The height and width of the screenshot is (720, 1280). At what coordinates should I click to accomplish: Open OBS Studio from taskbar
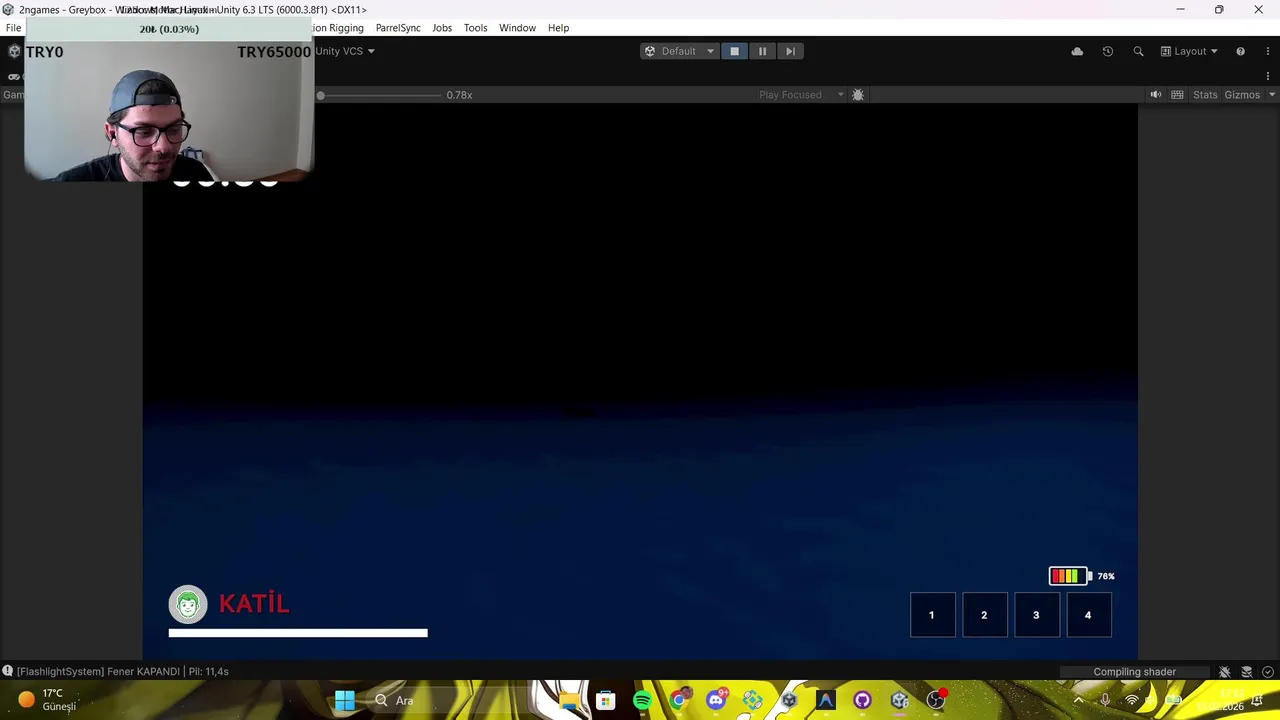tap(936, 700)
